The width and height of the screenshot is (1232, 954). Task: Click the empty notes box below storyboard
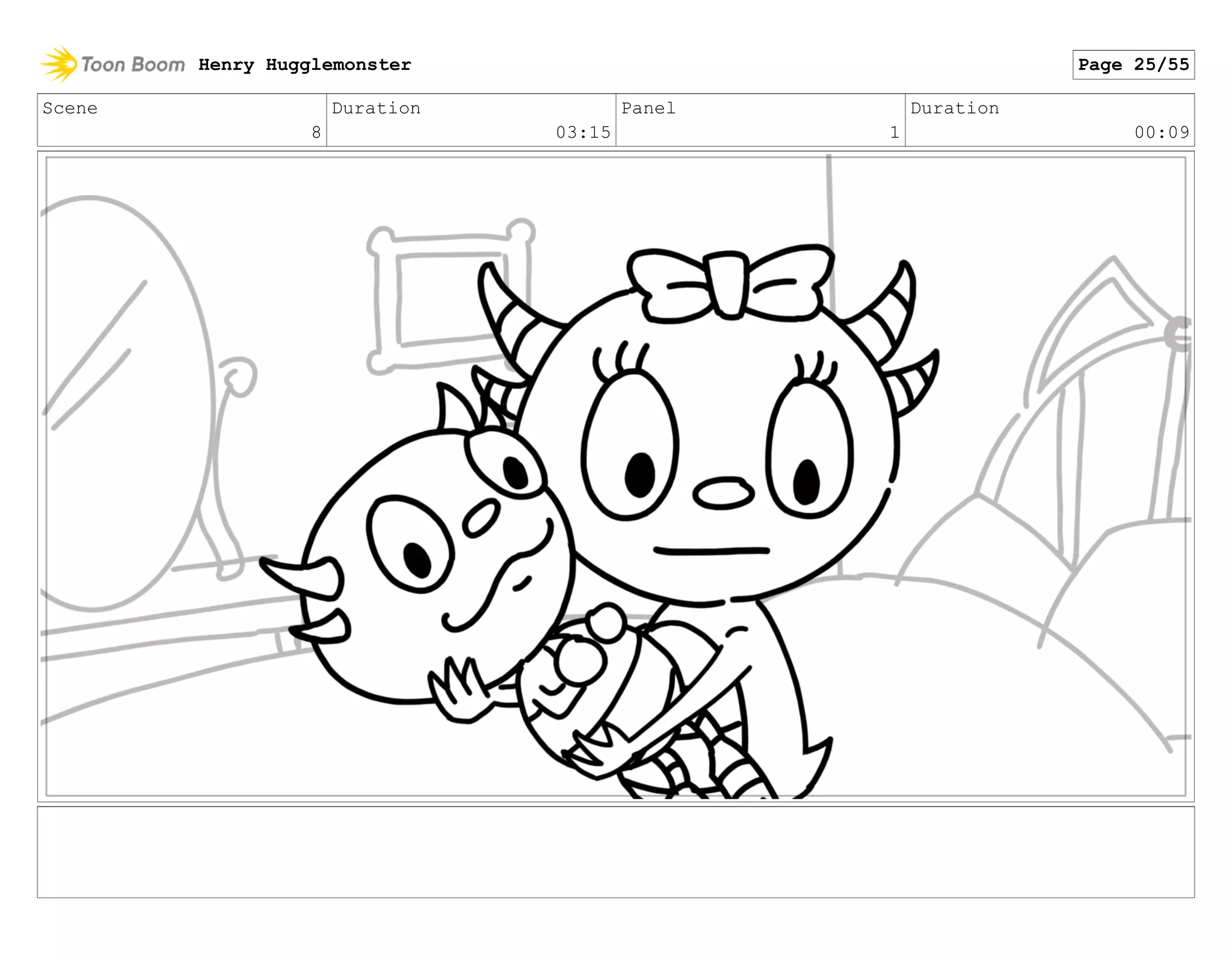(615, 852)
